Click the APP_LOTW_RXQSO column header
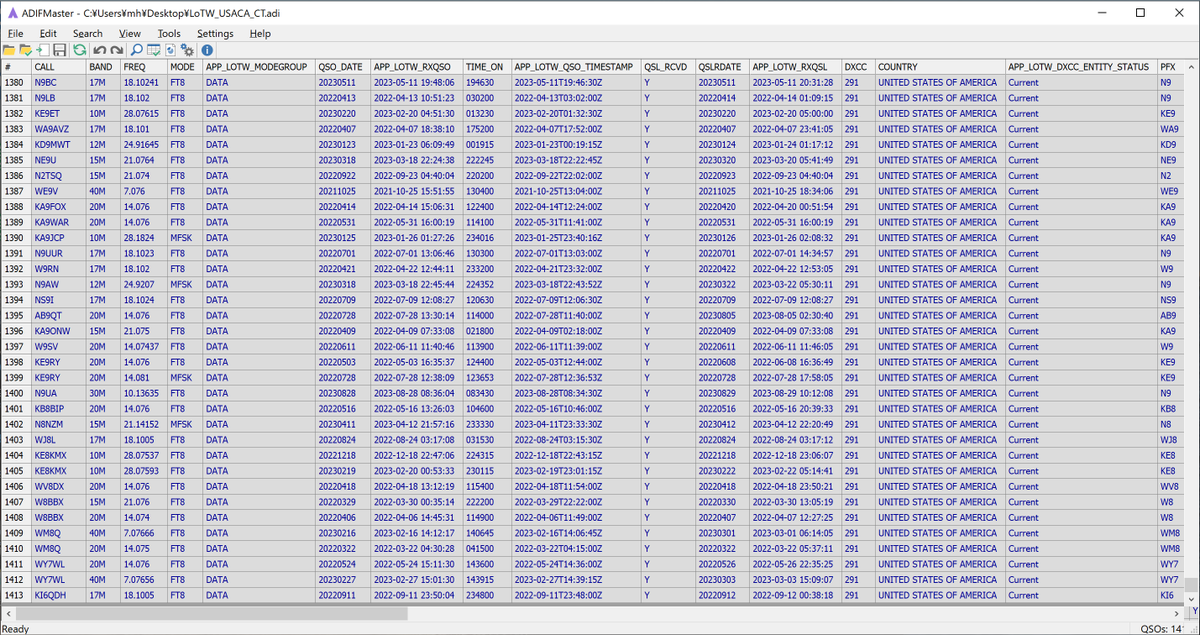 point(416,66)
